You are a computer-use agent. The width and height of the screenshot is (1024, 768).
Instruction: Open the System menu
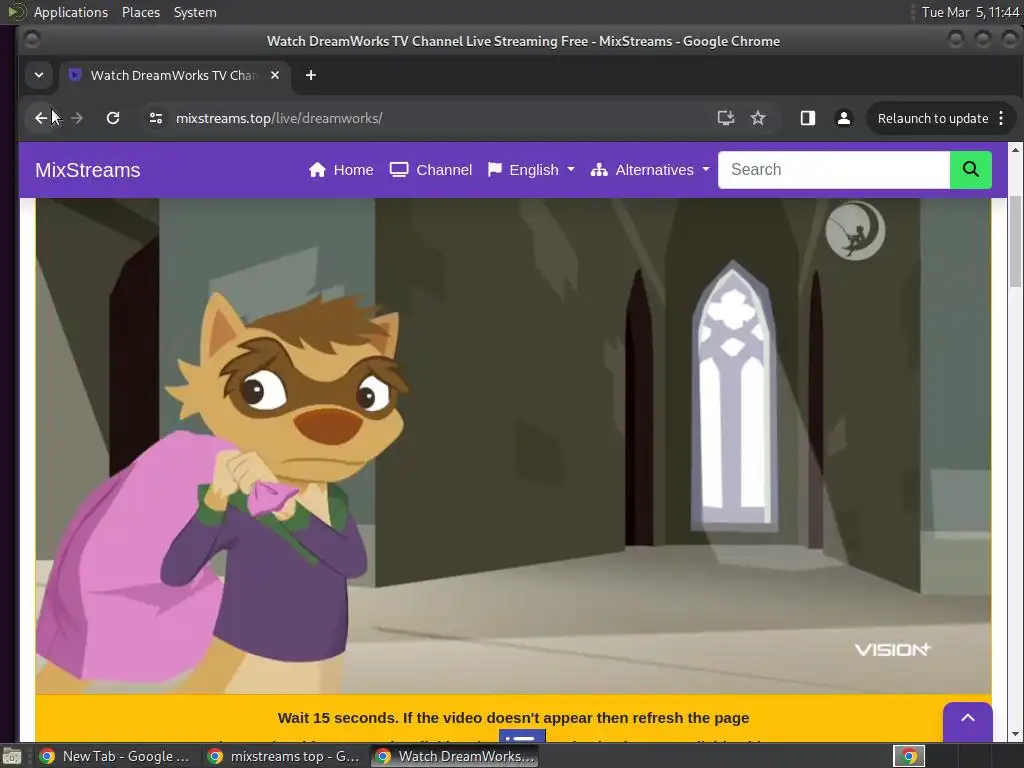coord(195,12)
